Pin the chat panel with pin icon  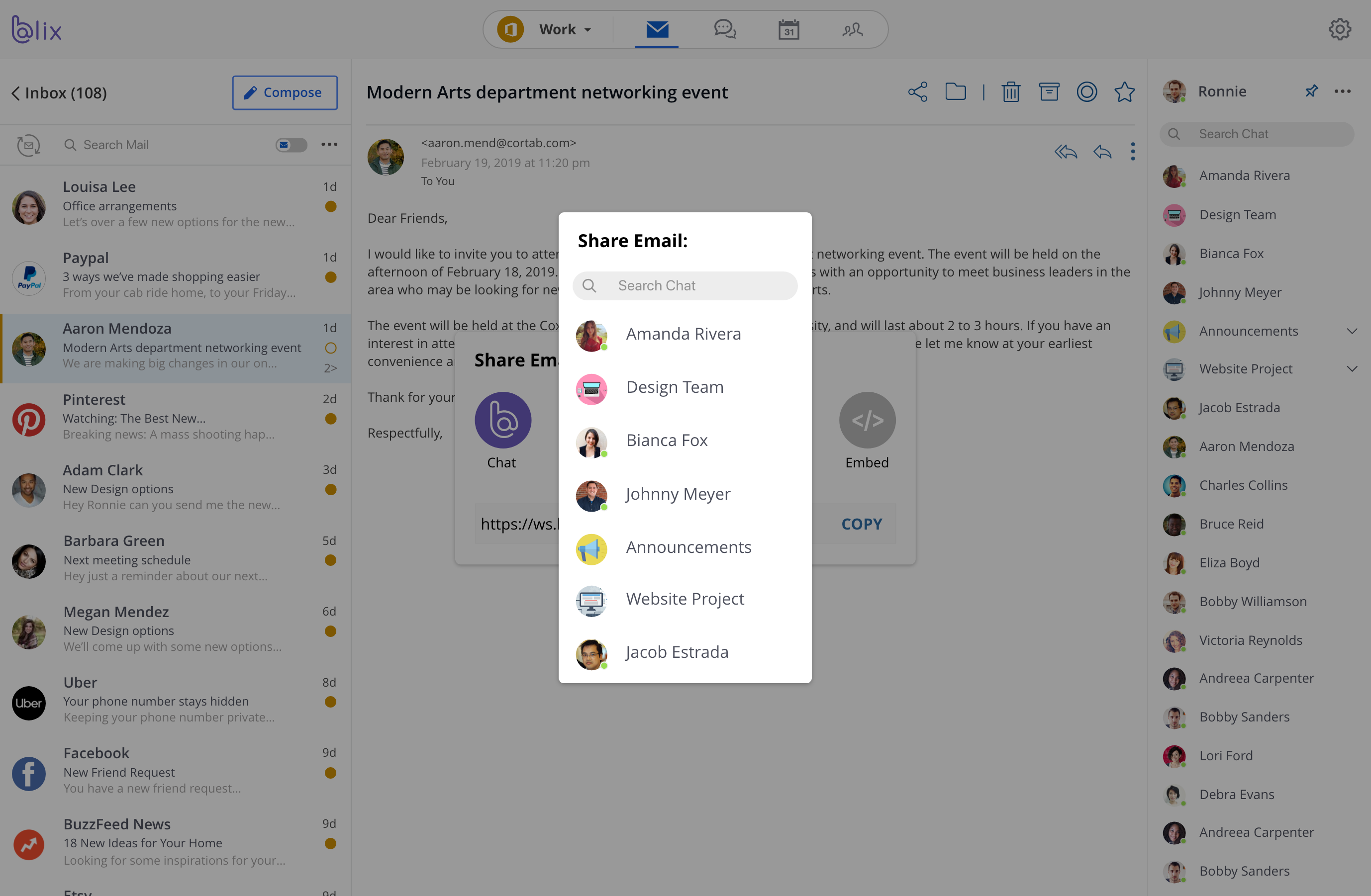(x=1312, y=91)
